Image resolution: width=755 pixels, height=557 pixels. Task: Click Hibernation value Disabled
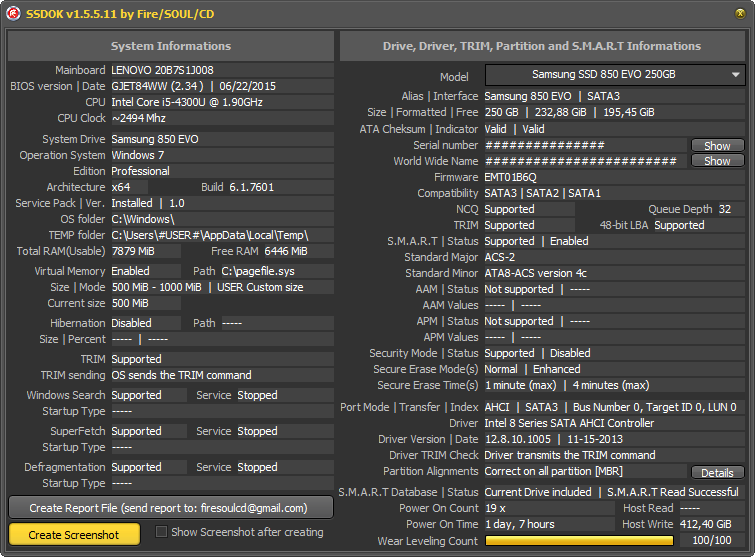pos(131,323)
